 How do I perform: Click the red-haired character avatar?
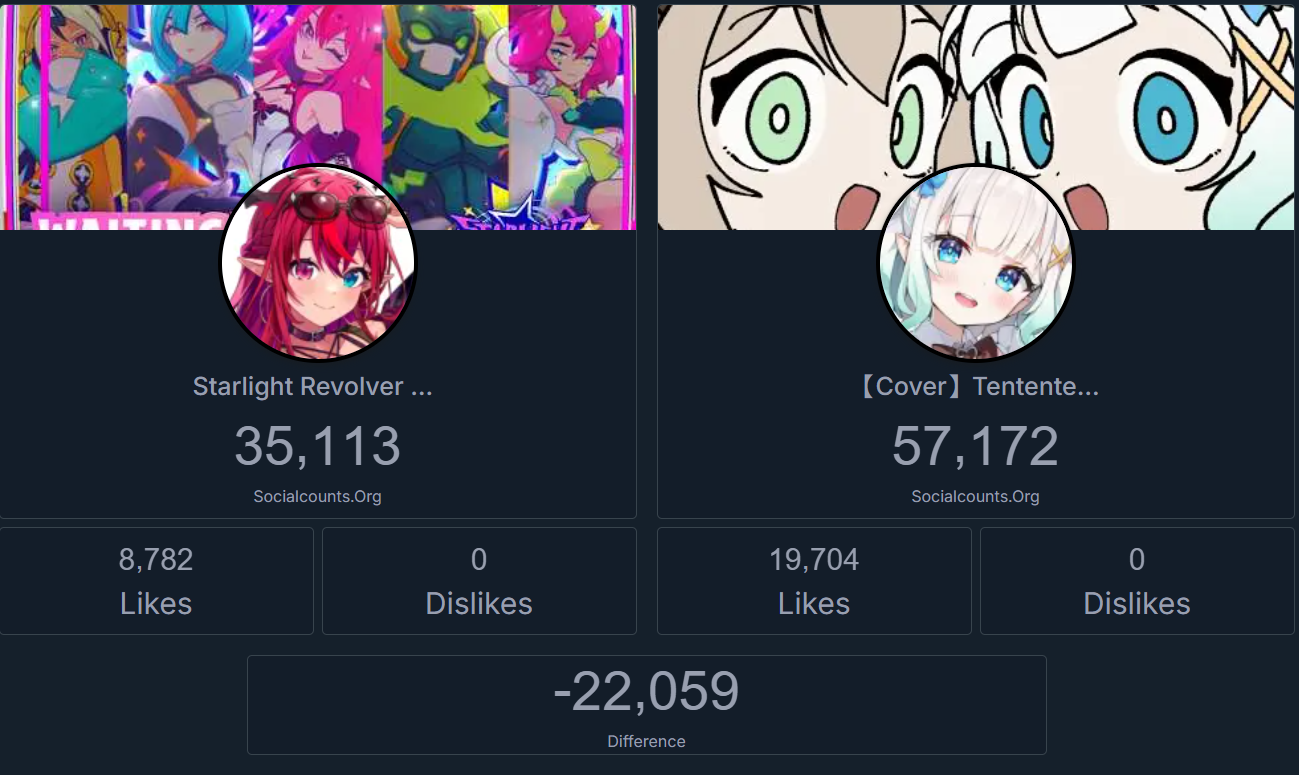coord(318,263)
